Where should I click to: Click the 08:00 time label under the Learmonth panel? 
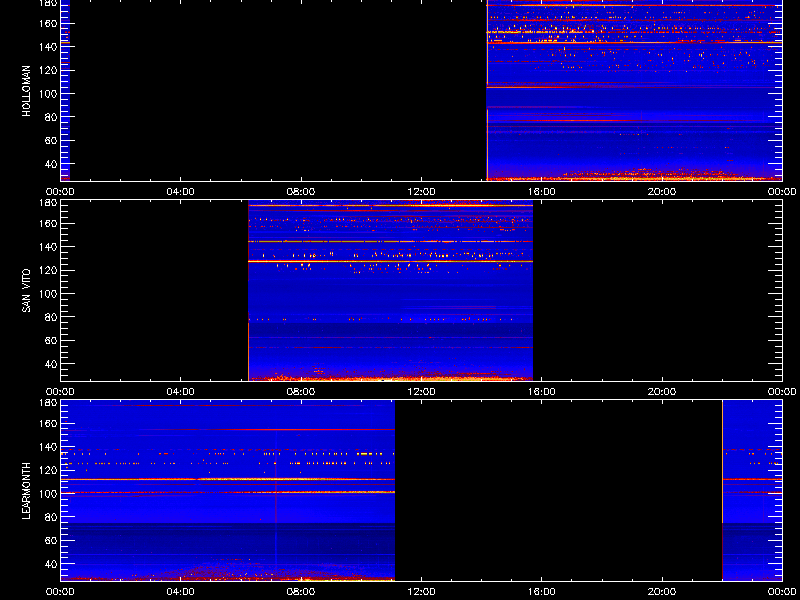coord(301,592)
